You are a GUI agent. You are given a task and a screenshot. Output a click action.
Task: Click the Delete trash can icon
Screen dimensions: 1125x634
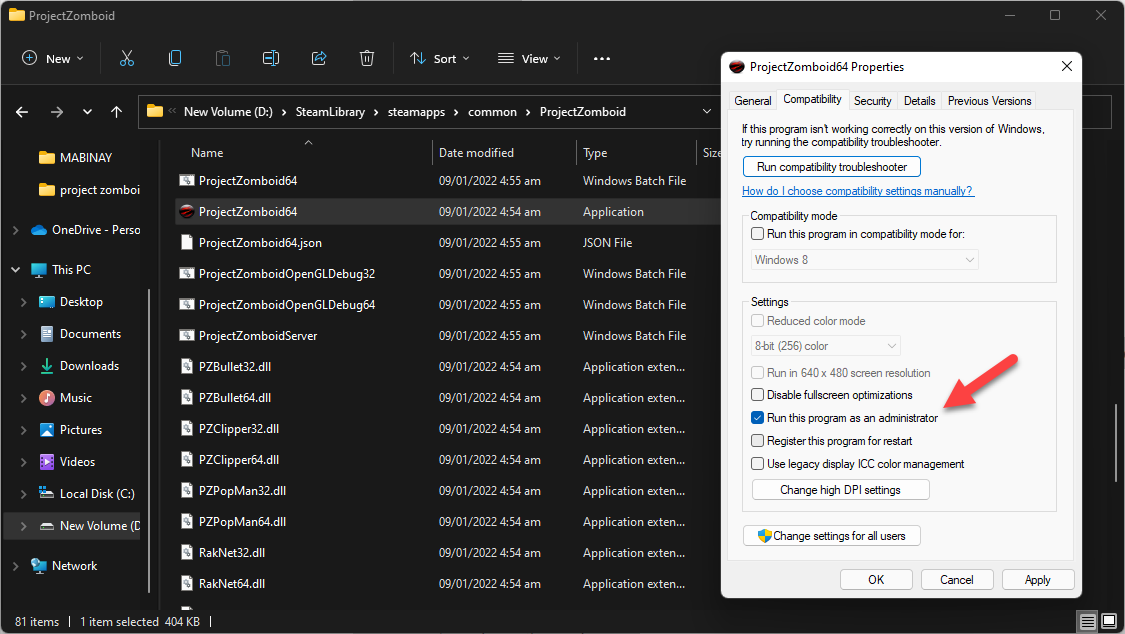tap(367, 59)
